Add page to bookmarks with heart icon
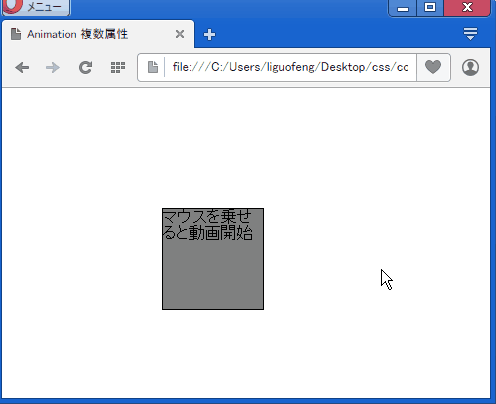Image resolution: width=496 pixels, height=404 pixels. (433, 67)
